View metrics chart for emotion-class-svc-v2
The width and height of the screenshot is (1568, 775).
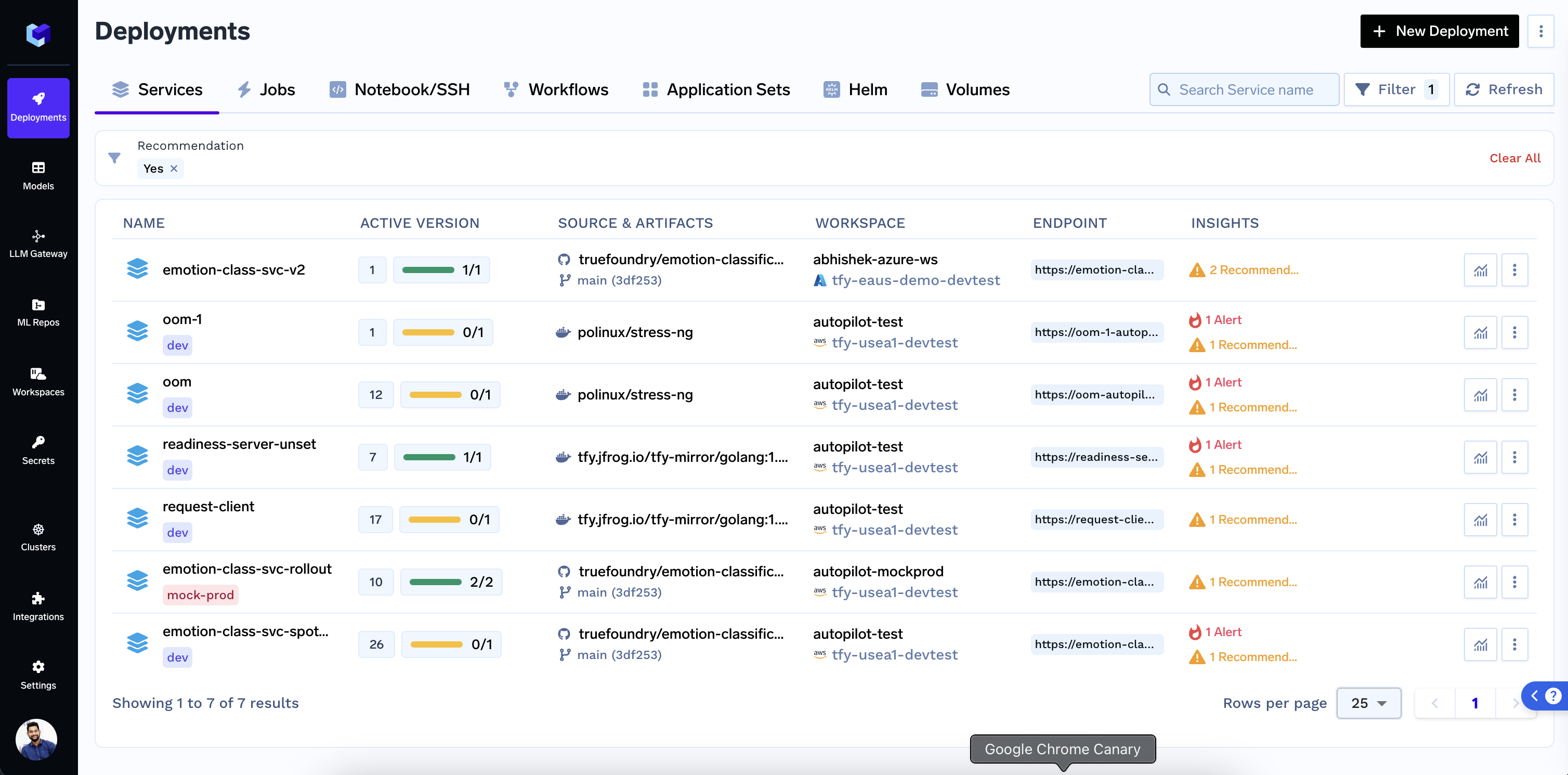(x=1480, y=270)
